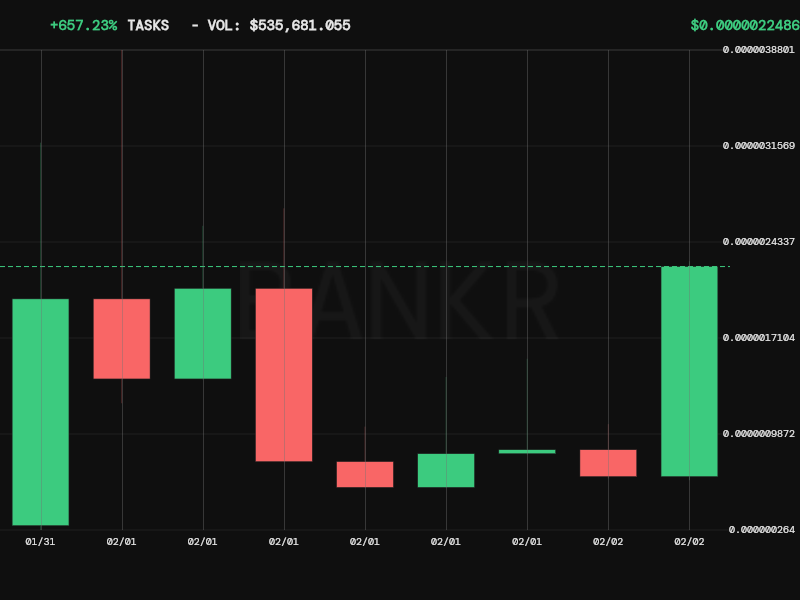Click the 0.000000264 price axis label
The width and height of the screenshot is (800, 600).
point(761,530)
